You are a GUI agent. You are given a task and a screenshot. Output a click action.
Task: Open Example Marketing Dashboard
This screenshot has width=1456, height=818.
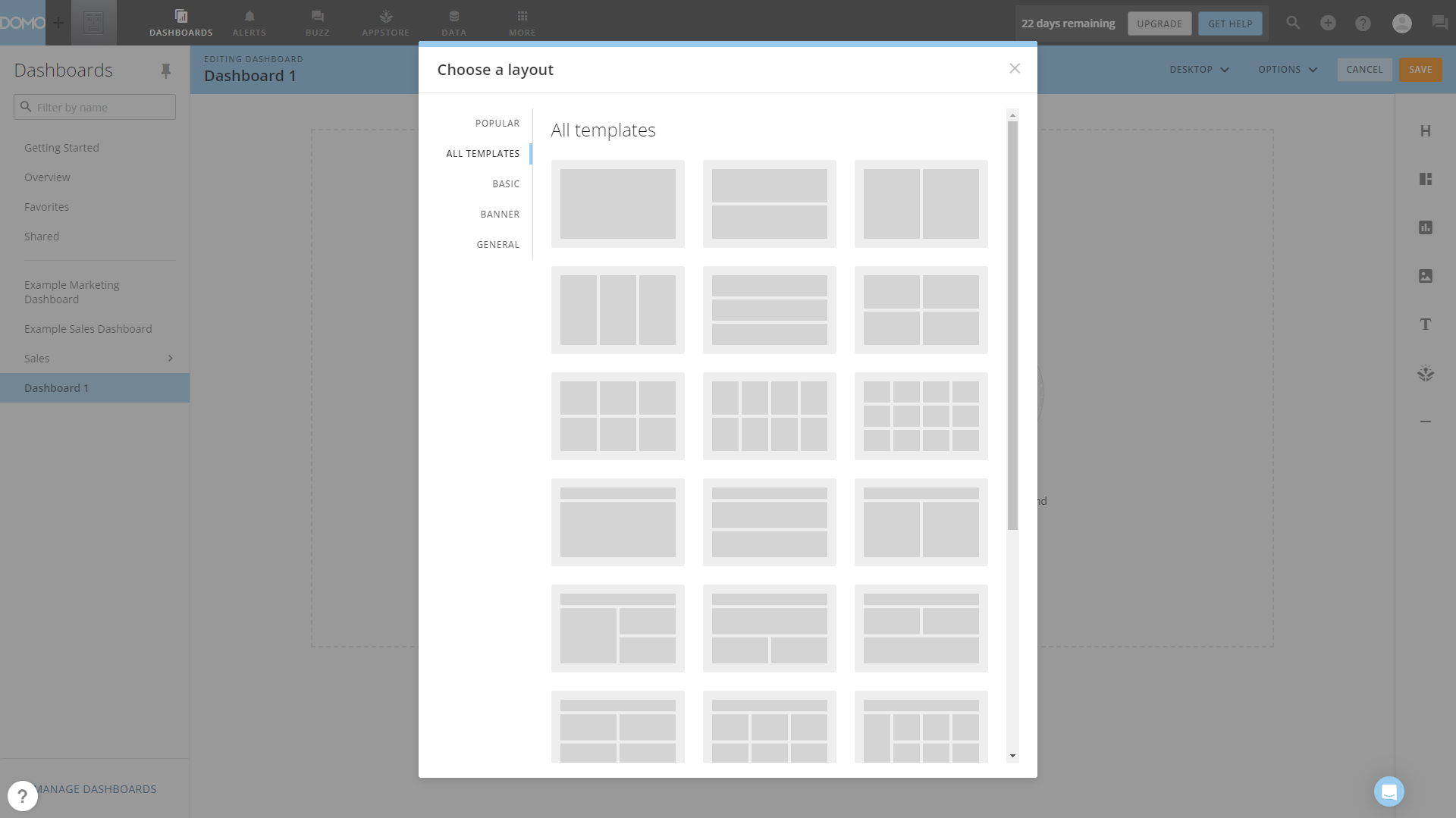(x=72, y=292)
